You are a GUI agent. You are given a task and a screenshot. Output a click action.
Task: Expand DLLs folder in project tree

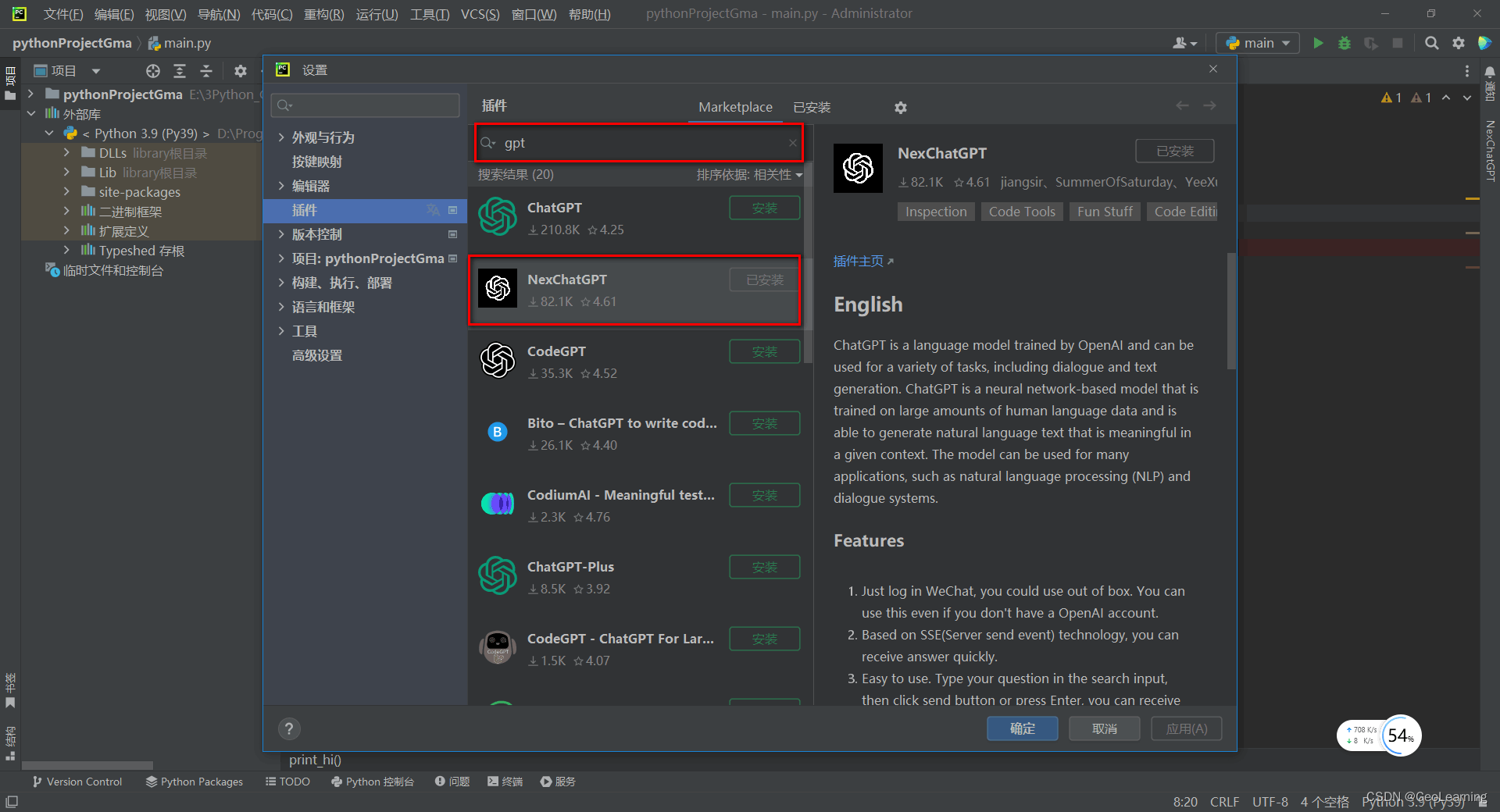(67, 153)
